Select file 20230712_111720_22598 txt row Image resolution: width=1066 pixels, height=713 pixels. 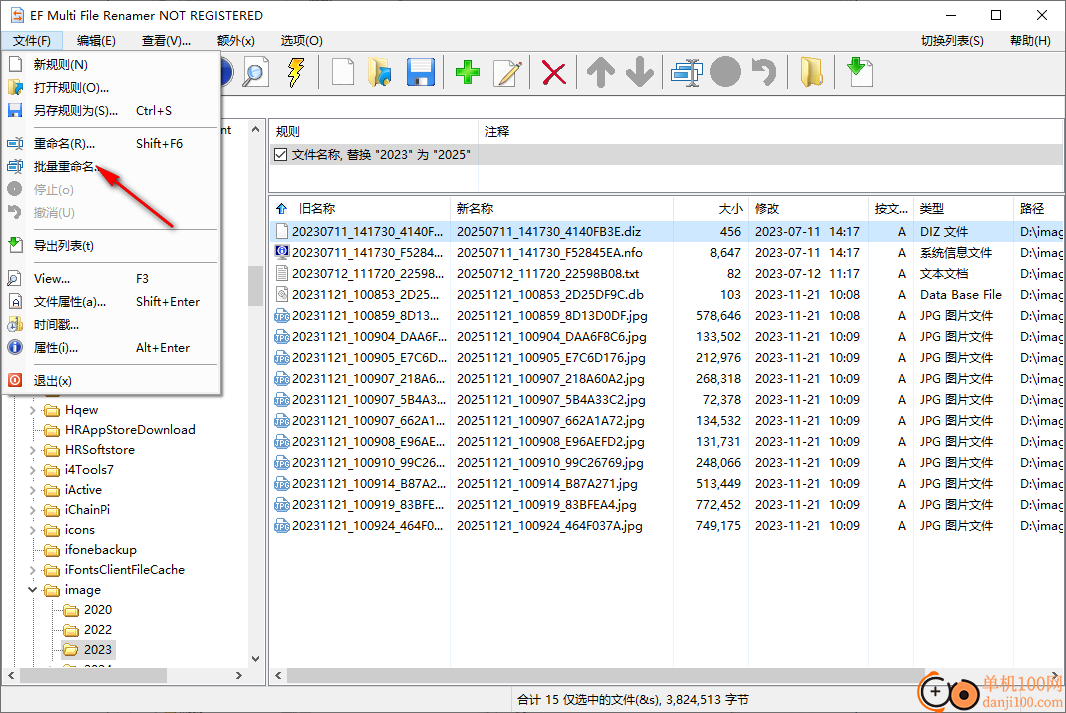click(667, 273)
